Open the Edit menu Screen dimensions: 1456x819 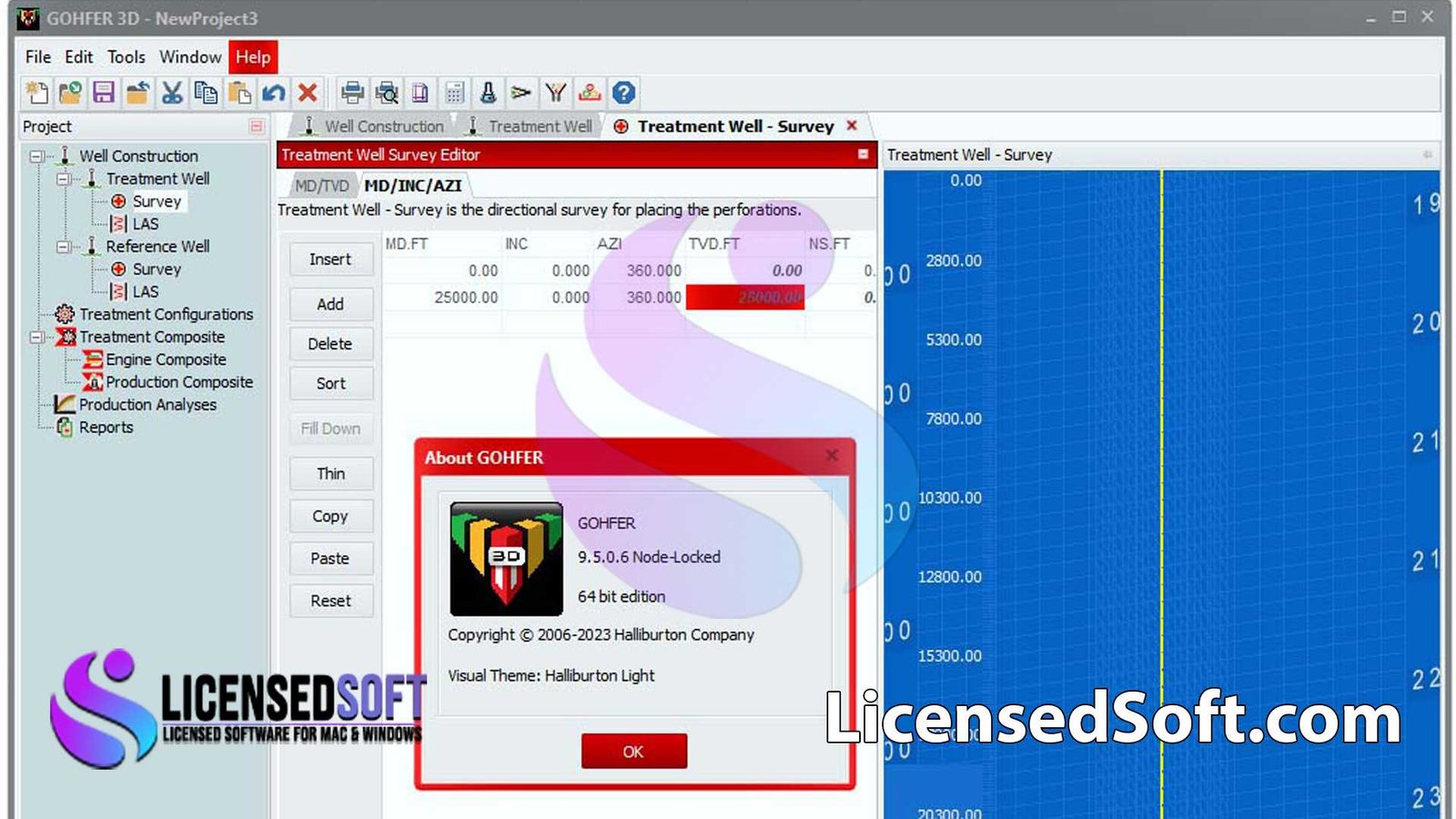click(x=78, y=57)
